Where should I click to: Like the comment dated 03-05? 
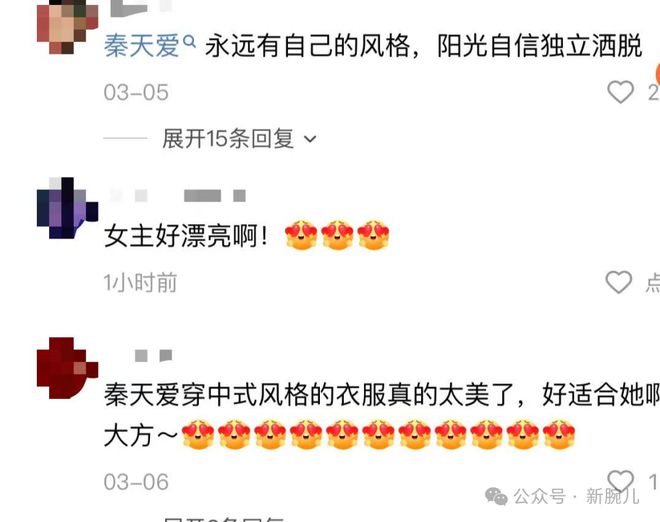coord(620,92)
